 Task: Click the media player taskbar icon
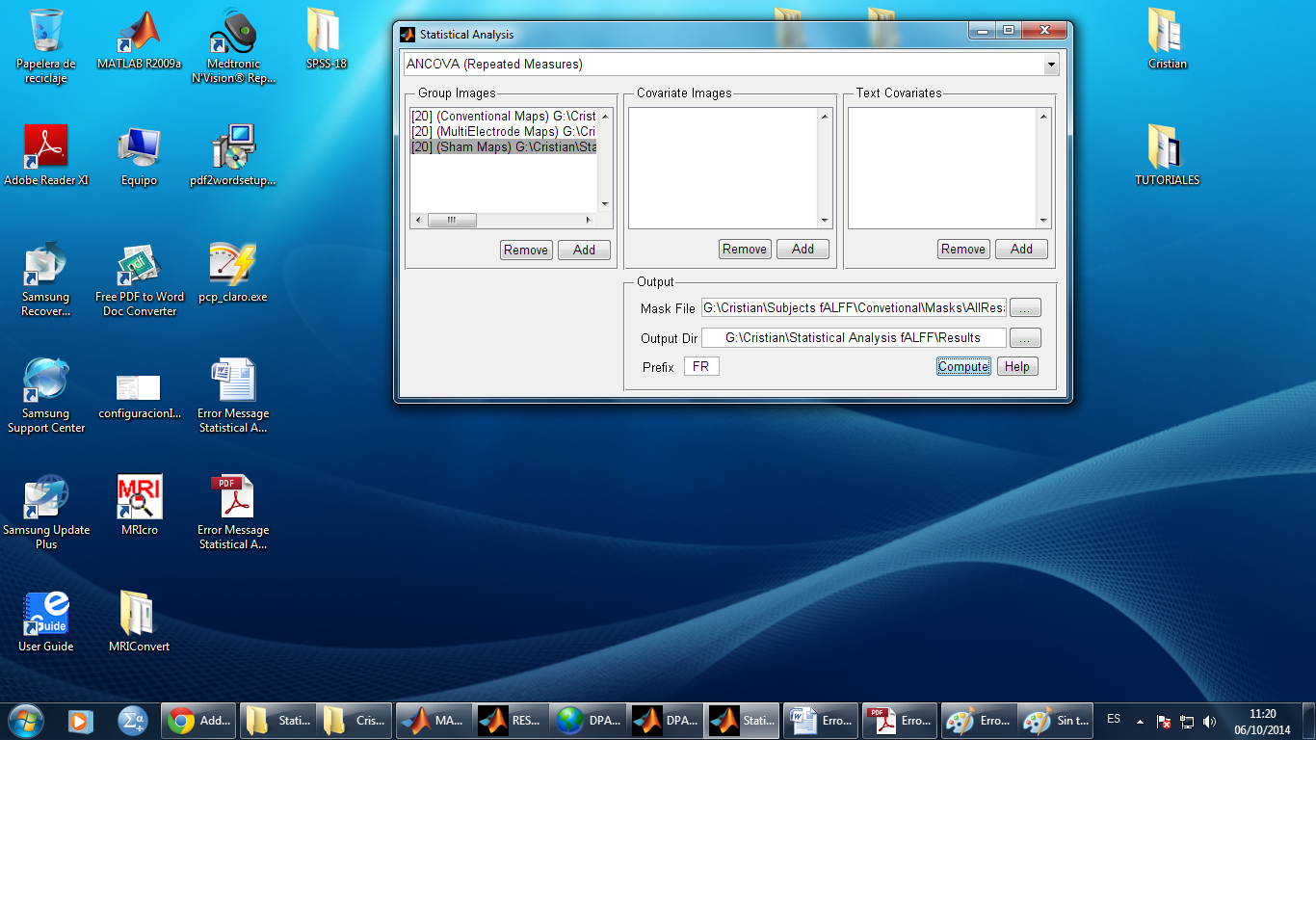coord(80,721)
